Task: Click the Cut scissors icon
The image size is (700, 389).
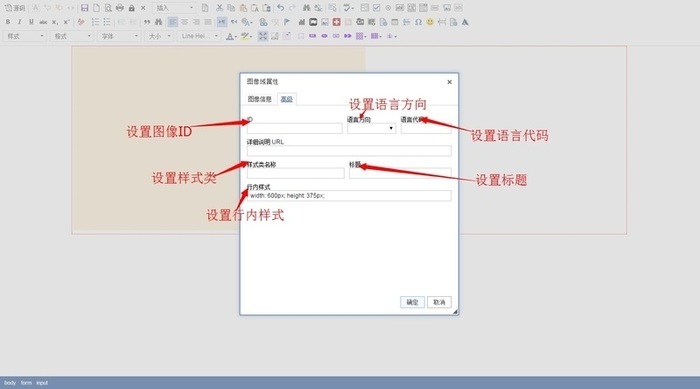Action: [219, 8]
